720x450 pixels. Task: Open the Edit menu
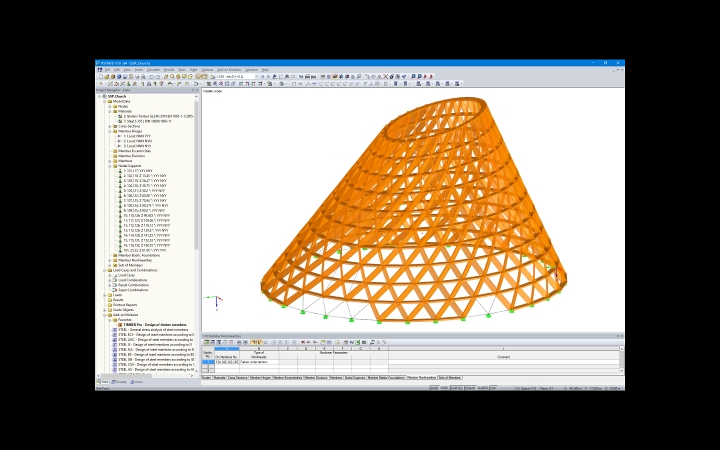click(117, 70)
